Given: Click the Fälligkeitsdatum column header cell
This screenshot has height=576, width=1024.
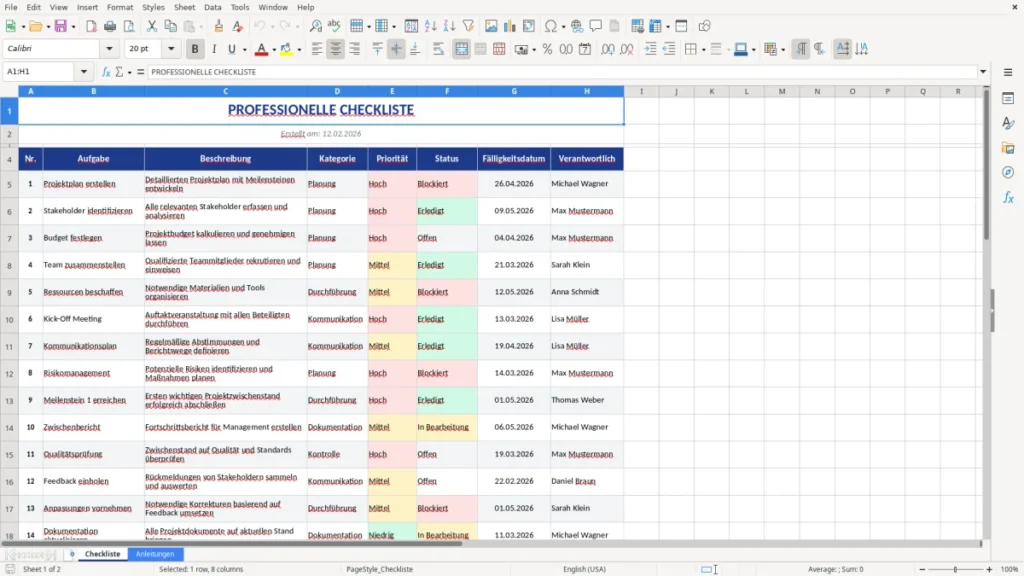Looking at the screenshot, I should [514, 159].
